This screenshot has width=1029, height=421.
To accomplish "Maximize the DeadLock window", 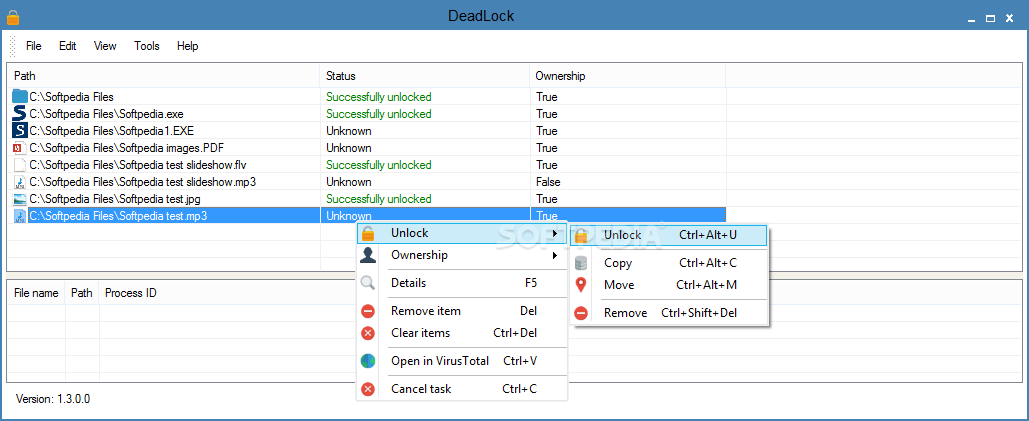I will coord(991,18).
